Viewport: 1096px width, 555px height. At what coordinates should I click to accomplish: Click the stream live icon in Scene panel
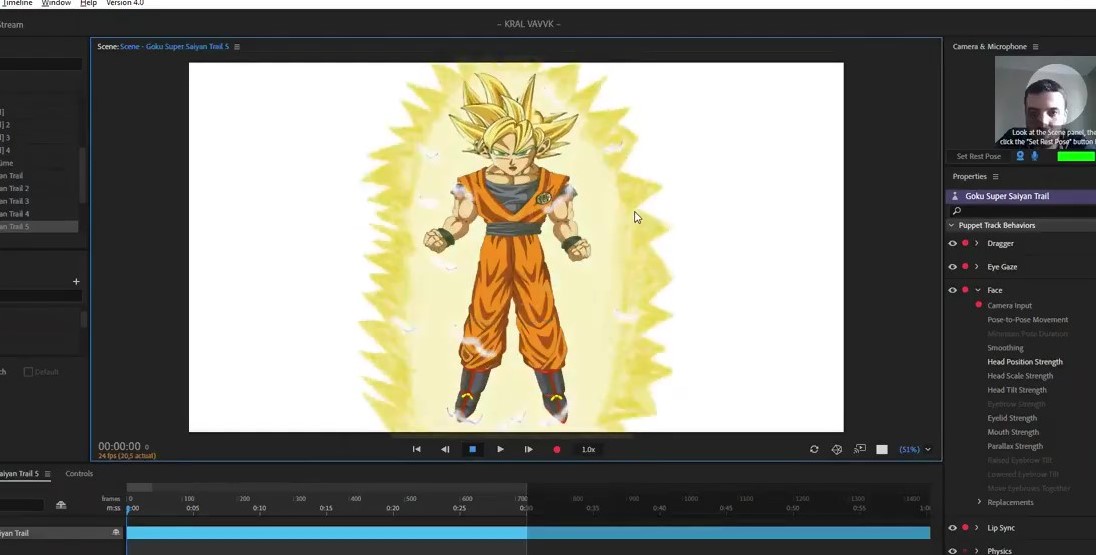860,449
